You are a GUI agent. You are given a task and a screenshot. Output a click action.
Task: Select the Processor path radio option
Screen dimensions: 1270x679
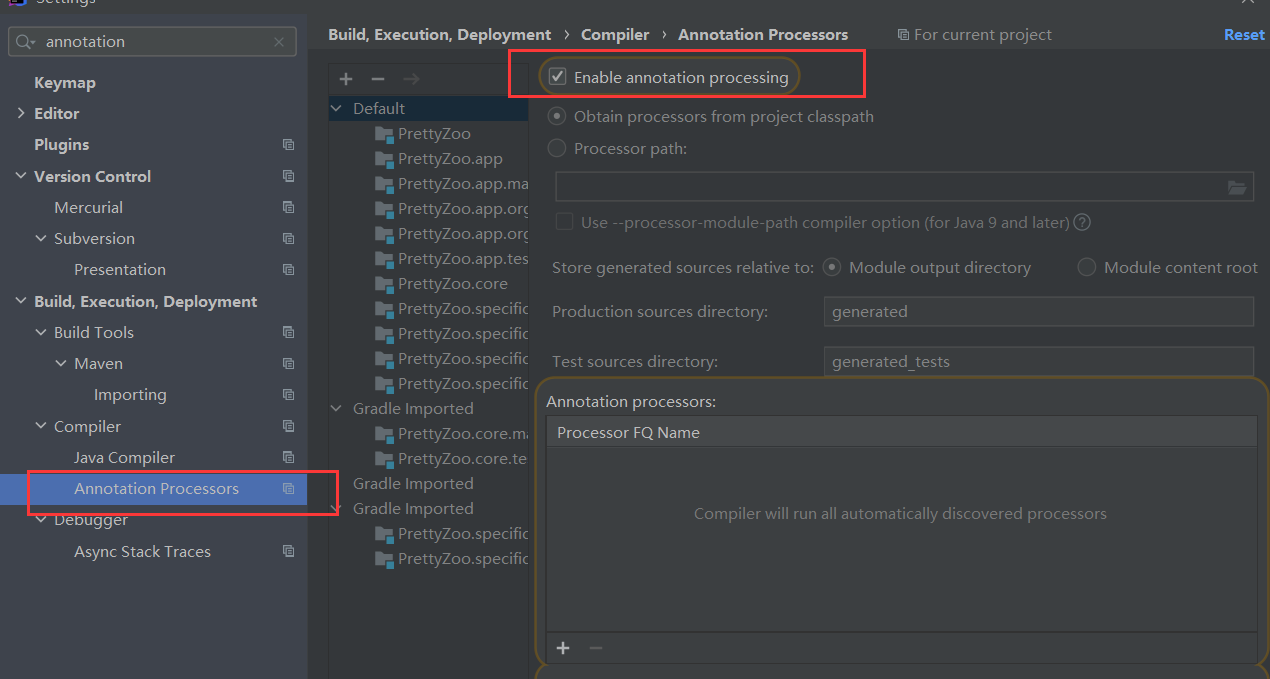[557, 149]
